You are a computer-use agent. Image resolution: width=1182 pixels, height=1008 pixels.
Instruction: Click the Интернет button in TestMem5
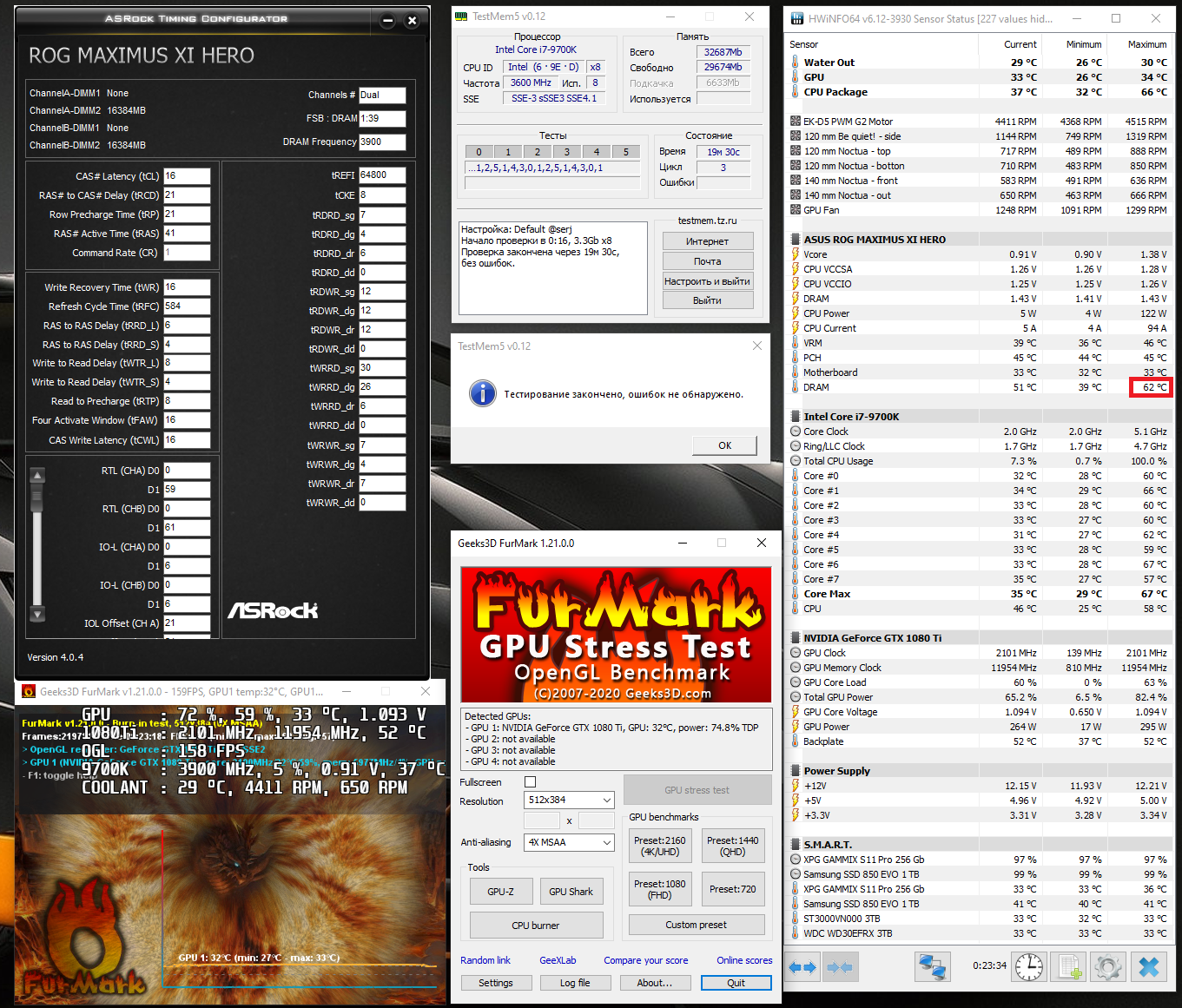708,241
